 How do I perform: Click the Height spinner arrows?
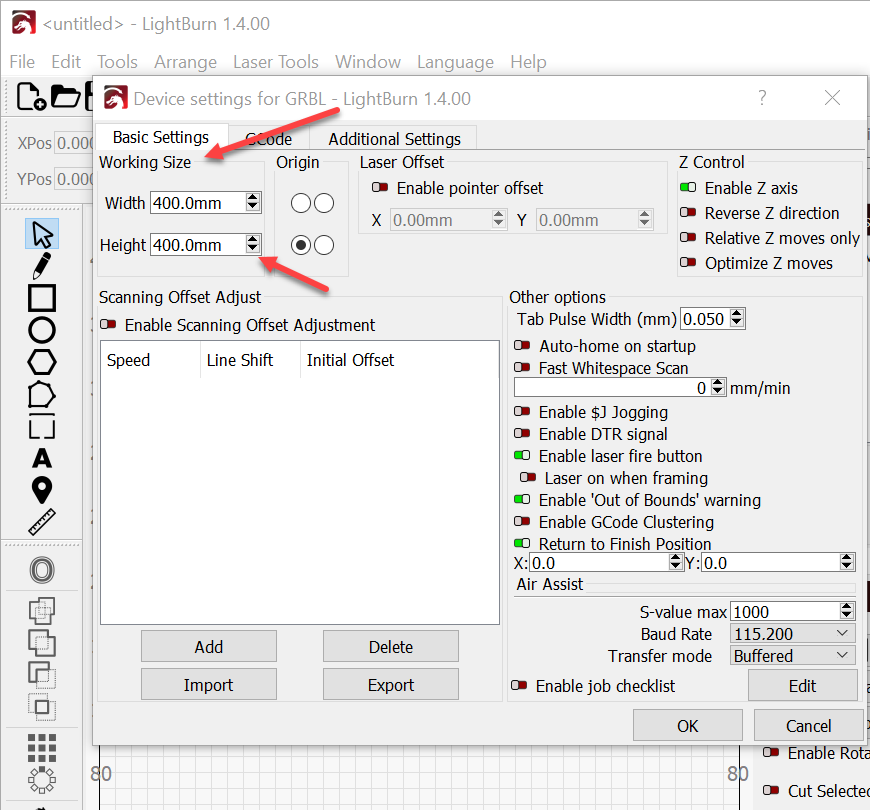pos(252,245)
